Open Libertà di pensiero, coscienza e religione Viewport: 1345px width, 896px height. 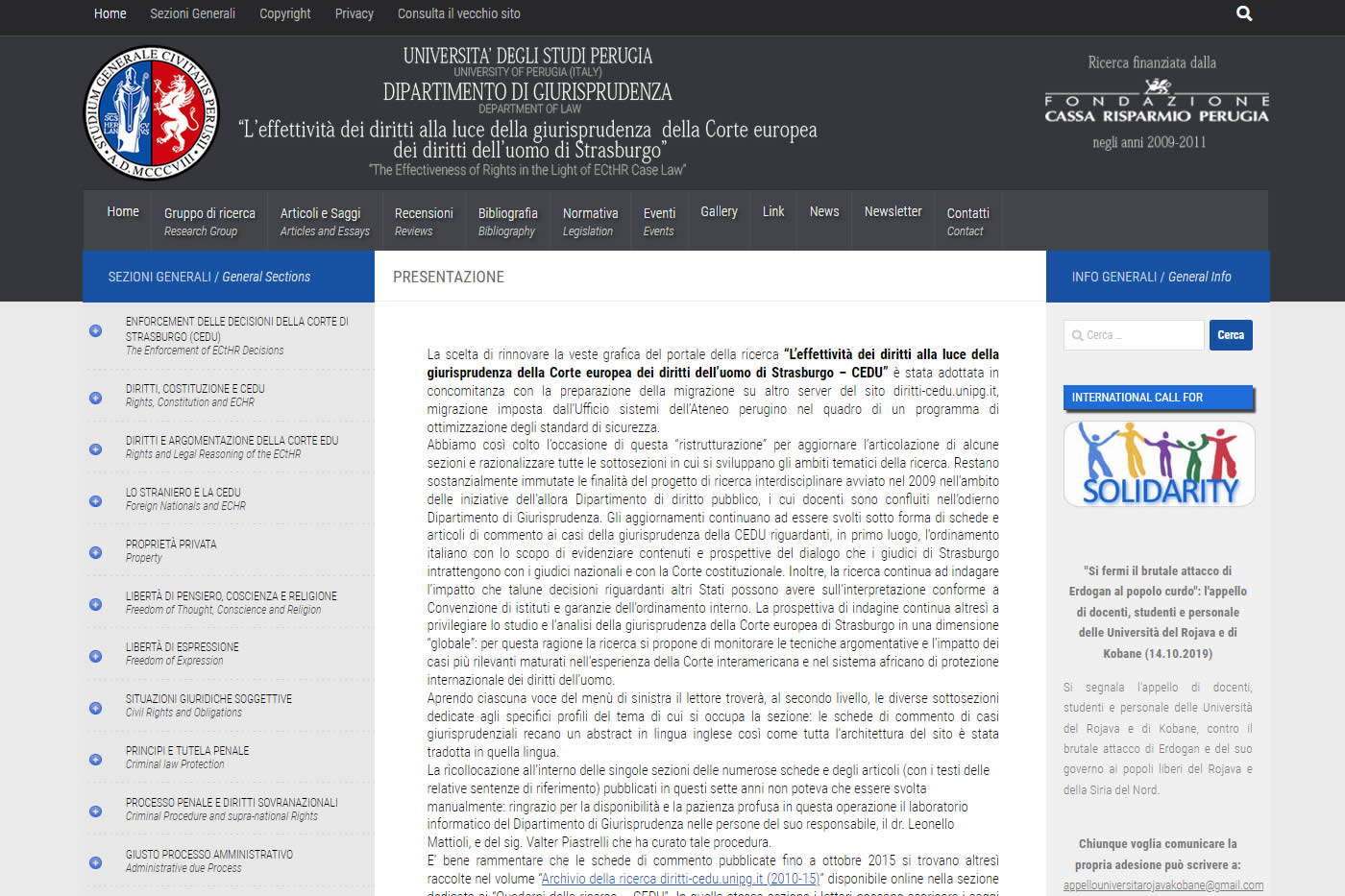pyautogui.click(x=232, y=602)
